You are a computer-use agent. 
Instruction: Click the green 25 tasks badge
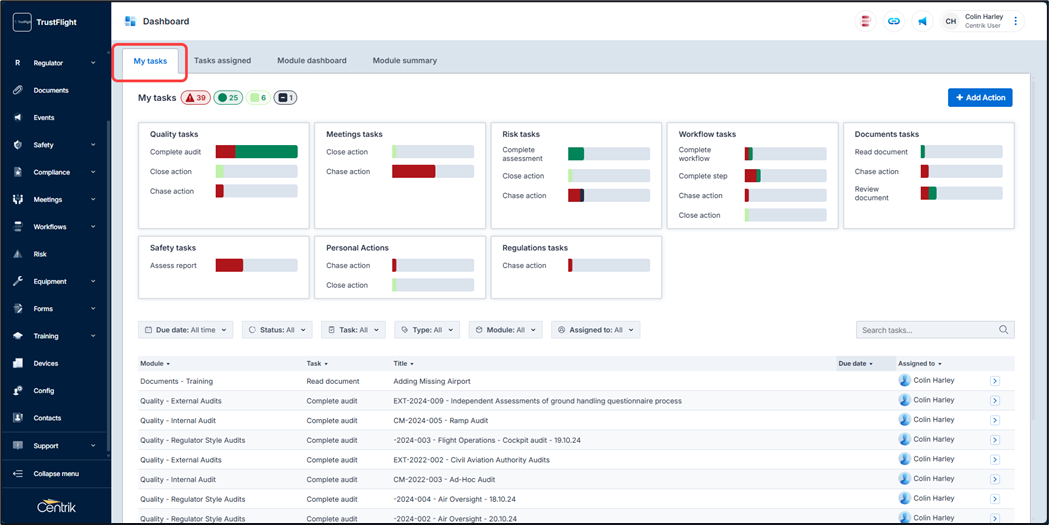(x=228, y=98)
